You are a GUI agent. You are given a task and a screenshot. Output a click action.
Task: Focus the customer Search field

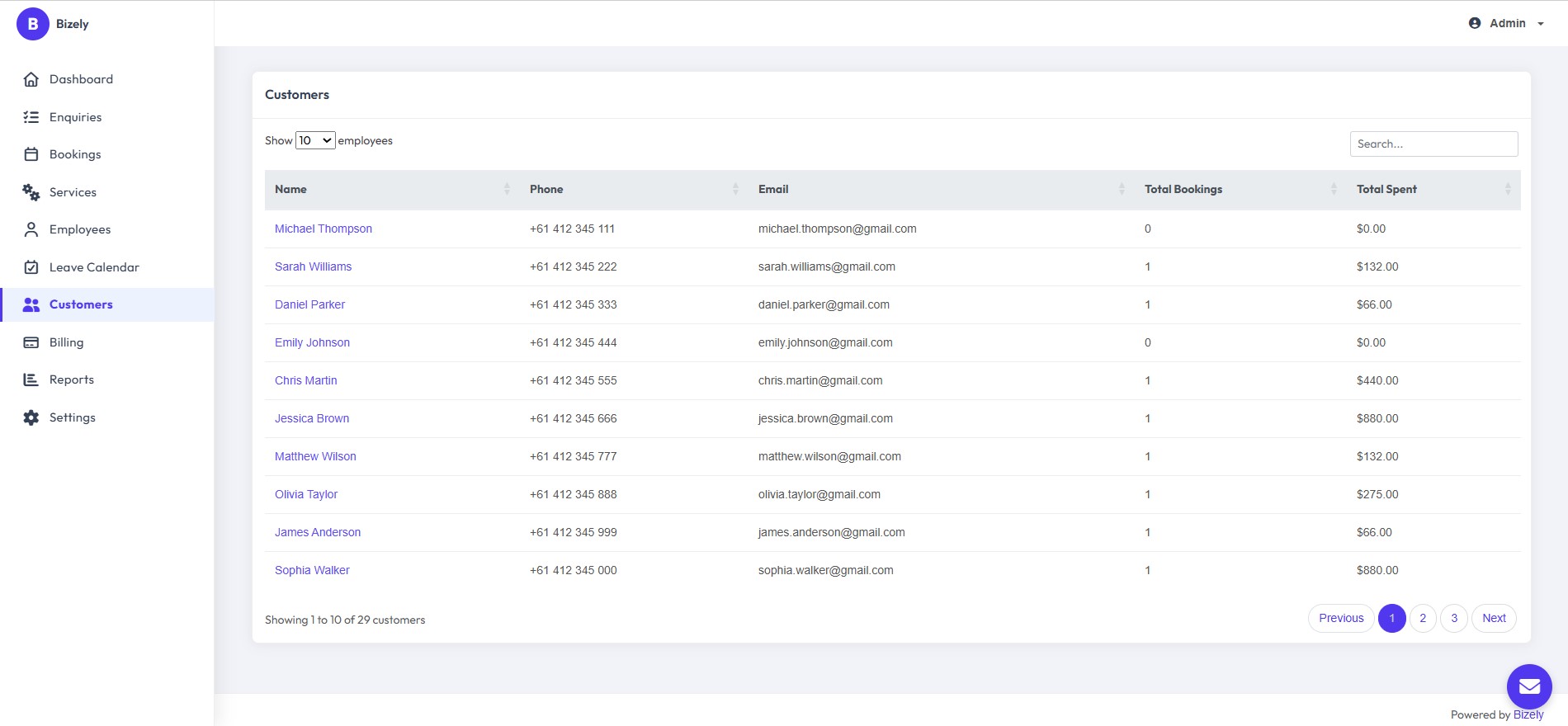point(1433,144)
